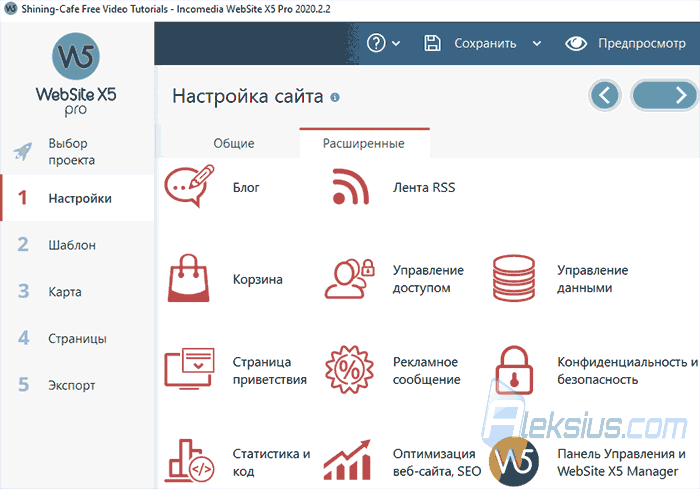700x489 pixels.
Task: Click the RSS feed icon
Action: point(350,187)
